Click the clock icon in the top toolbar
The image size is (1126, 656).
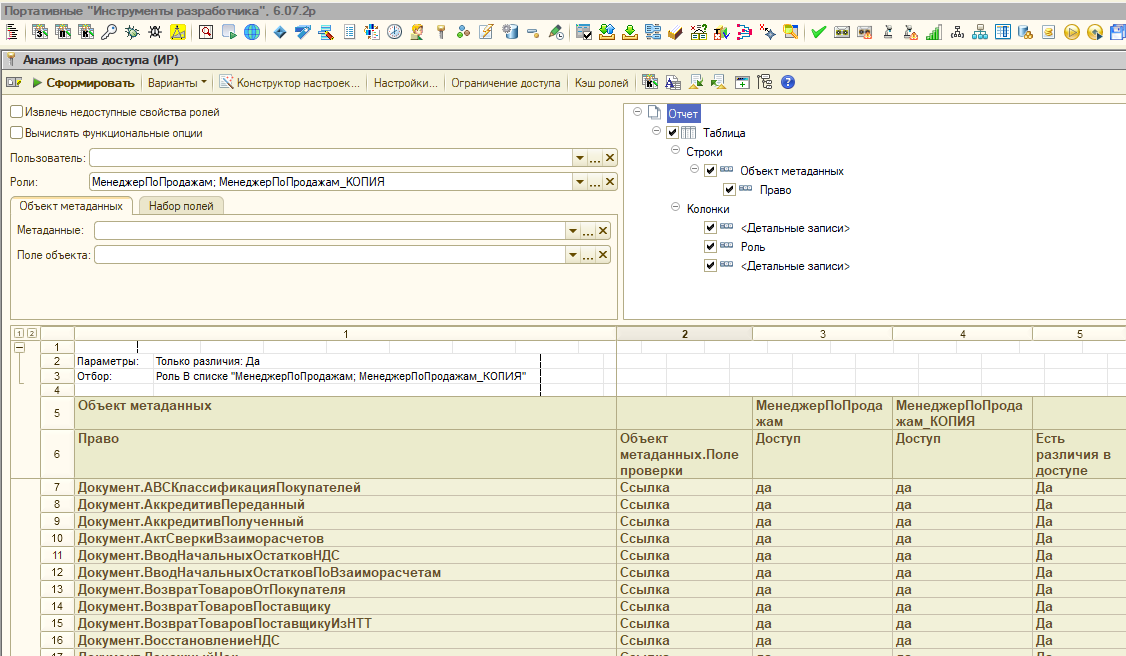point(395,32)
